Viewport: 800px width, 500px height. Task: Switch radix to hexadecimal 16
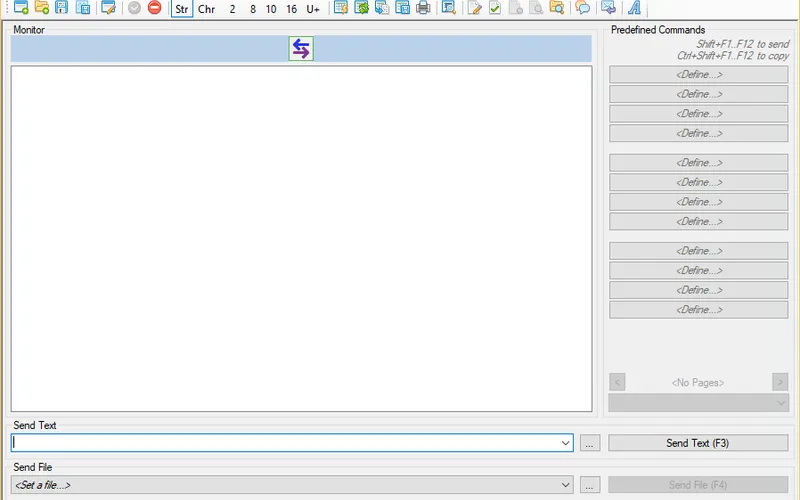click(x=291, y=9)
